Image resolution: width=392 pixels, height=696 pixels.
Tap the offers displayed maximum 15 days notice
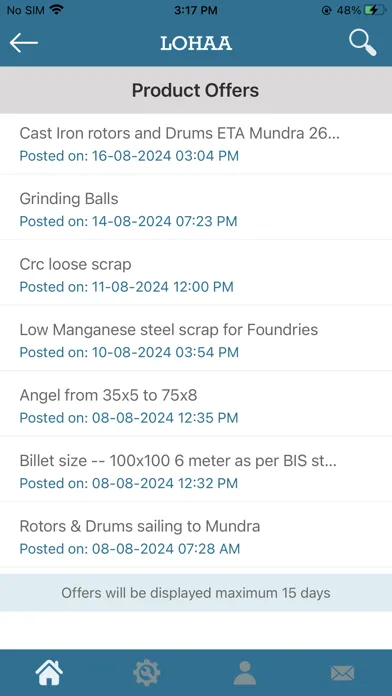click(196, 593)
